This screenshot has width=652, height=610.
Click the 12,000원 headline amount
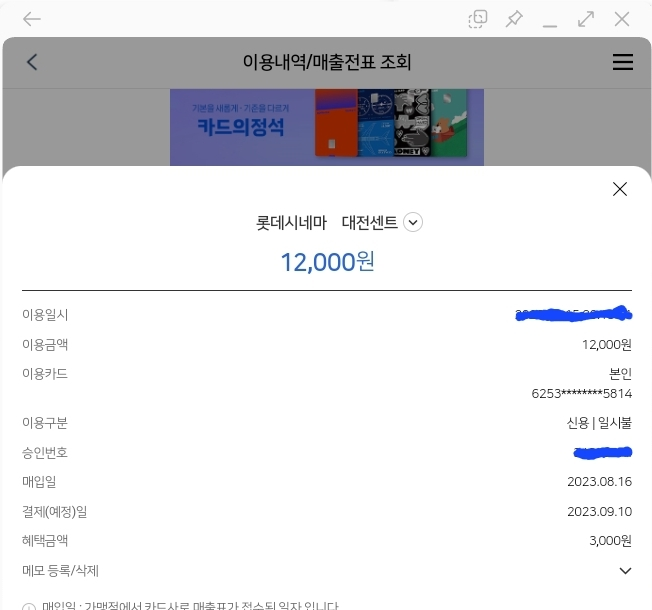(x=328, y=262)
